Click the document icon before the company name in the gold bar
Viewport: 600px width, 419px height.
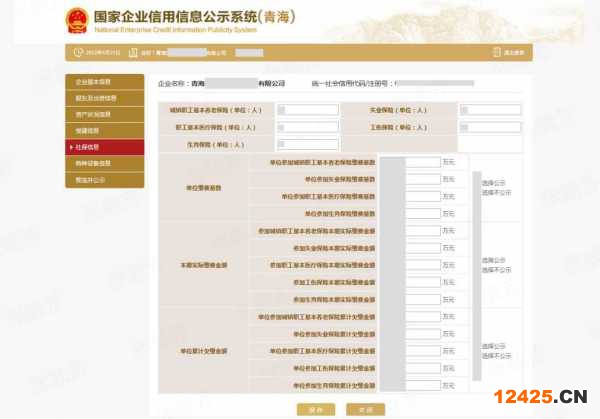pyautogui.click(x=133, y=52)
